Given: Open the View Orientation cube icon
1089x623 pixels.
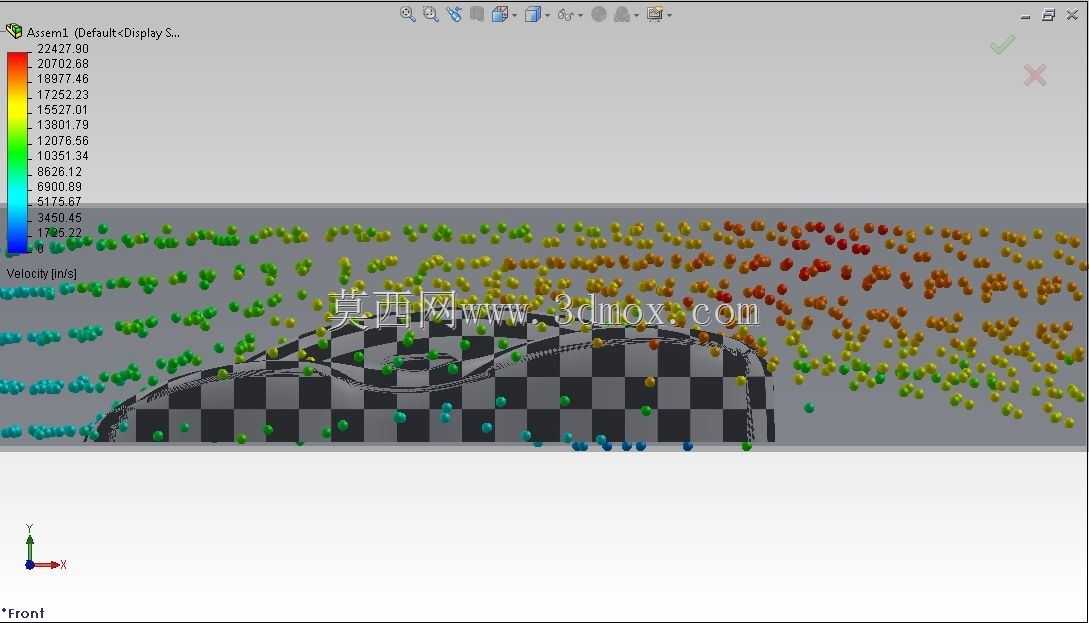Looking at the screenshot, I should [x=499, y=14].
